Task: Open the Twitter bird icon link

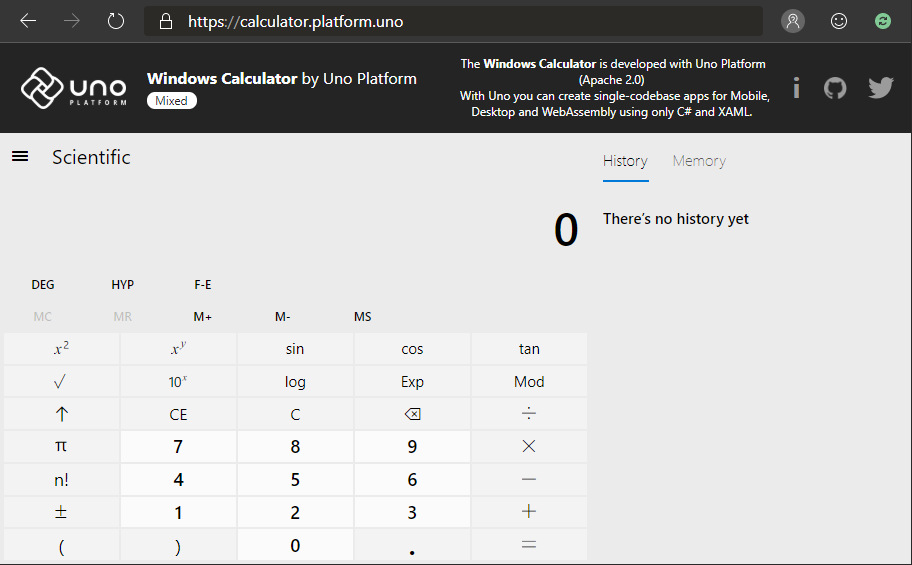Action: 881,88
